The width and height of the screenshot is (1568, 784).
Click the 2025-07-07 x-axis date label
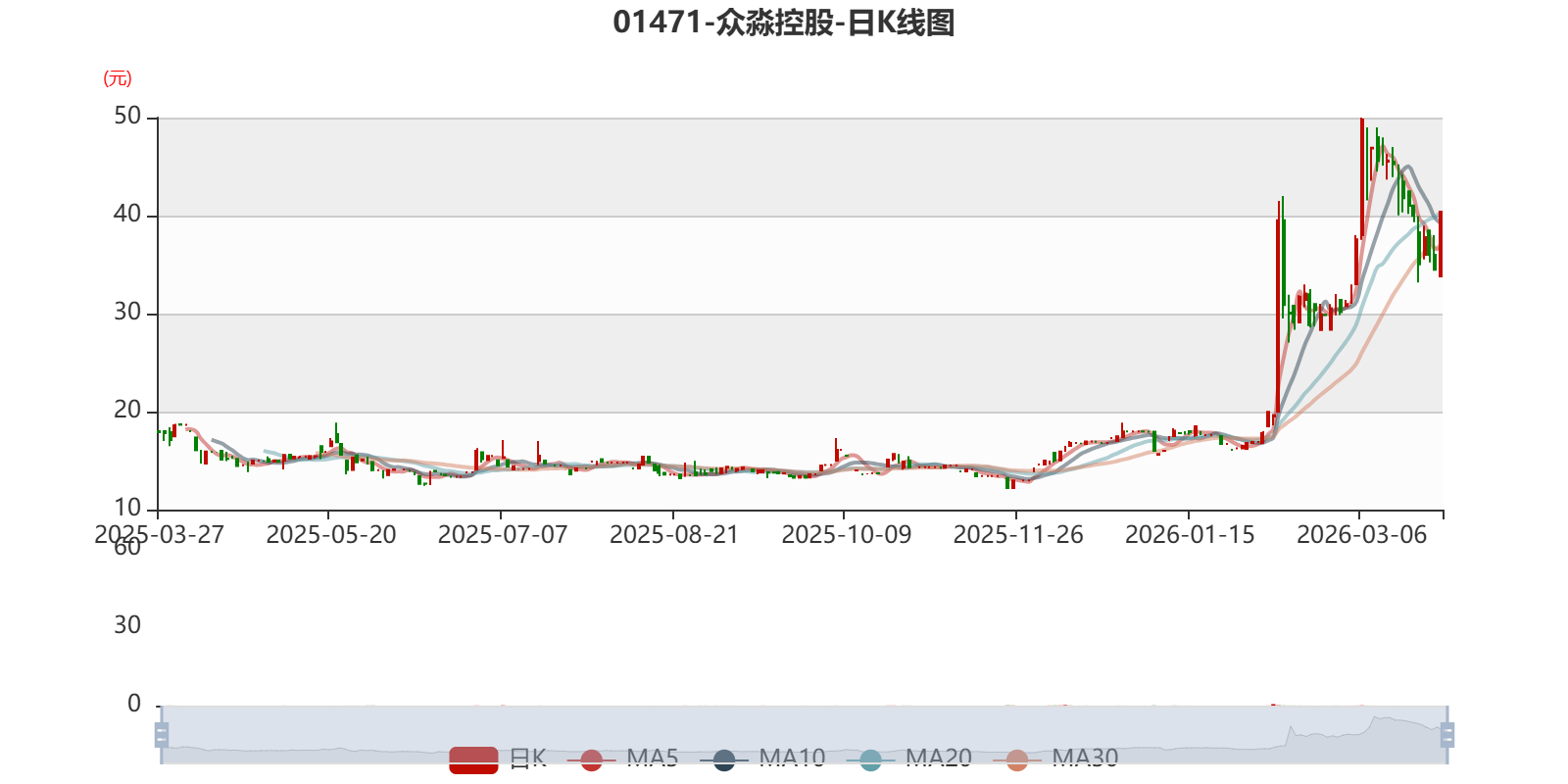503,535
